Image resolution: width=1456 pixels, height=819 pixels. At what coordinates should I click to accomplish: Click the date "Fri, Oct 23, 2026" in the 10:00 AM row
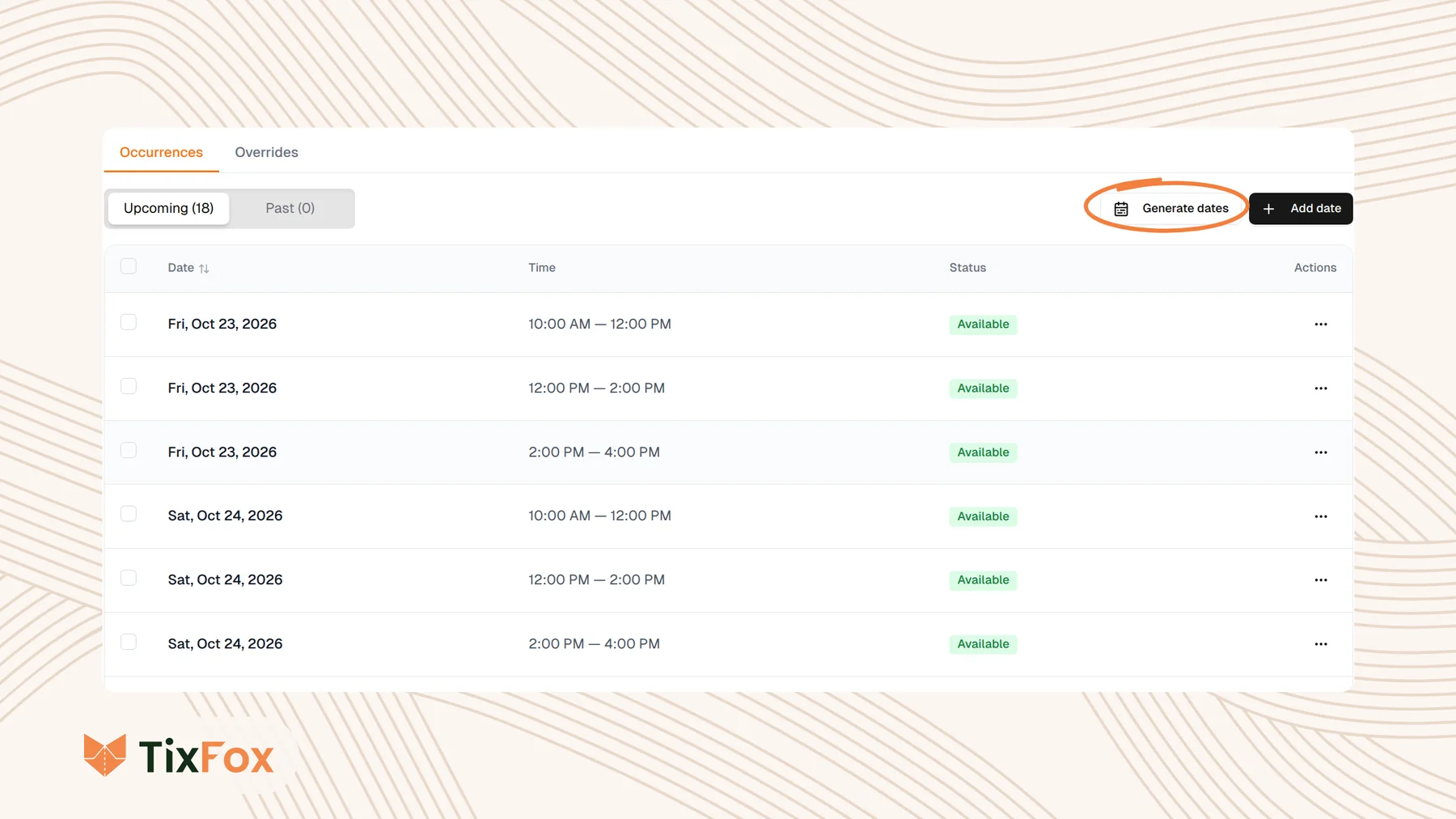tap(222, 324)
